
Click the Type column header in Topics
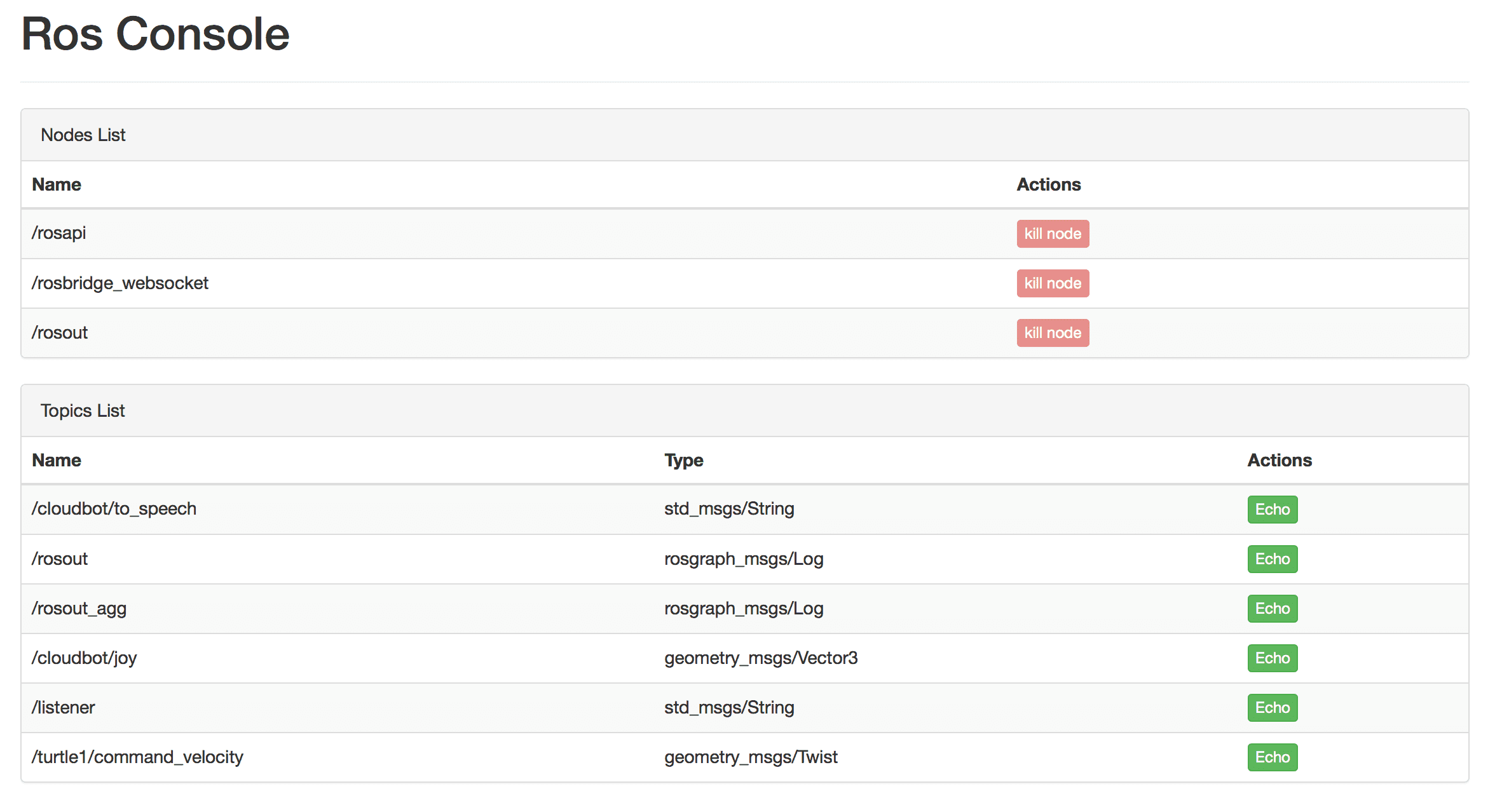tap(683, 460)
